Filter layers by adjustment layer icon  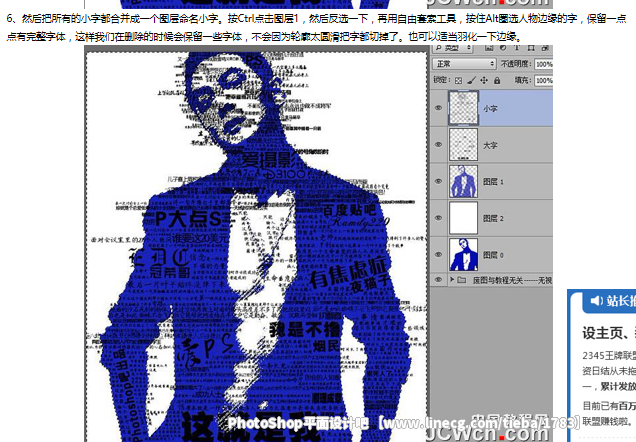pyautogui.click(x=503, y=48)
